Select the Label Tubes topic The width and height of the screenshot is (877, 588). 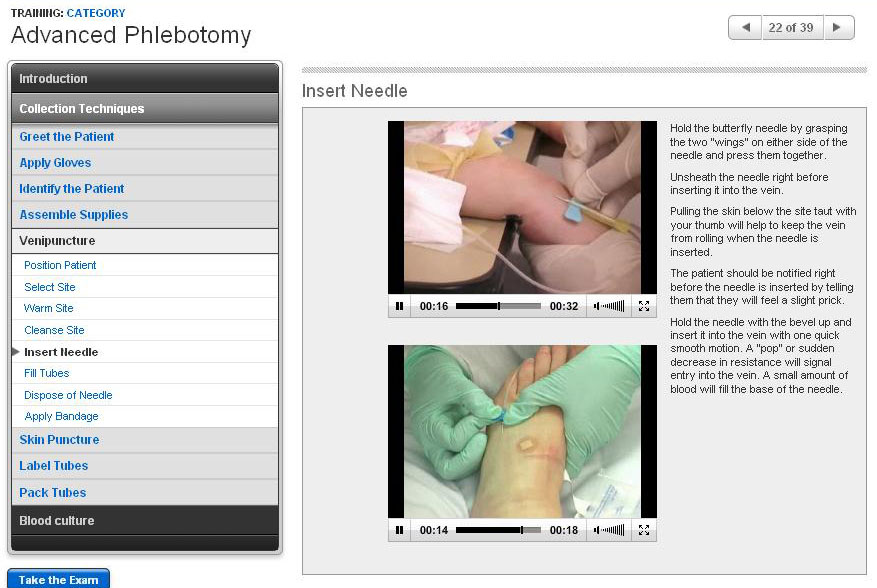[54, 466]
